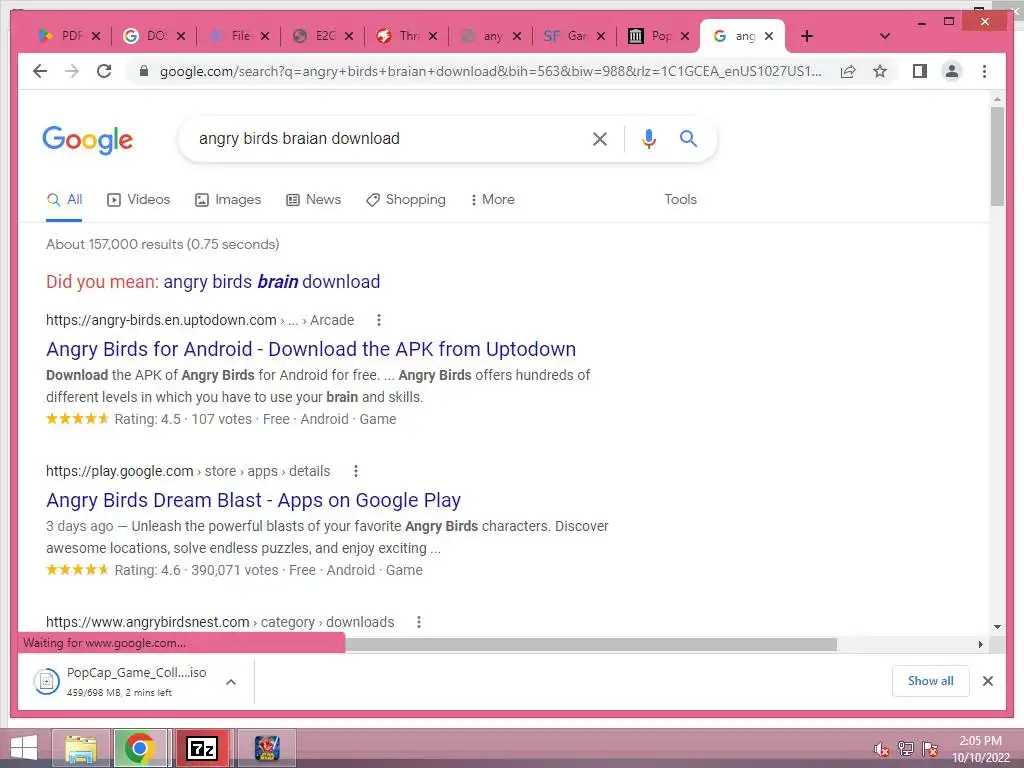Select the Videos search filter
The height and width of the screenshot is (768, 1024).
[x=138, y=200]
